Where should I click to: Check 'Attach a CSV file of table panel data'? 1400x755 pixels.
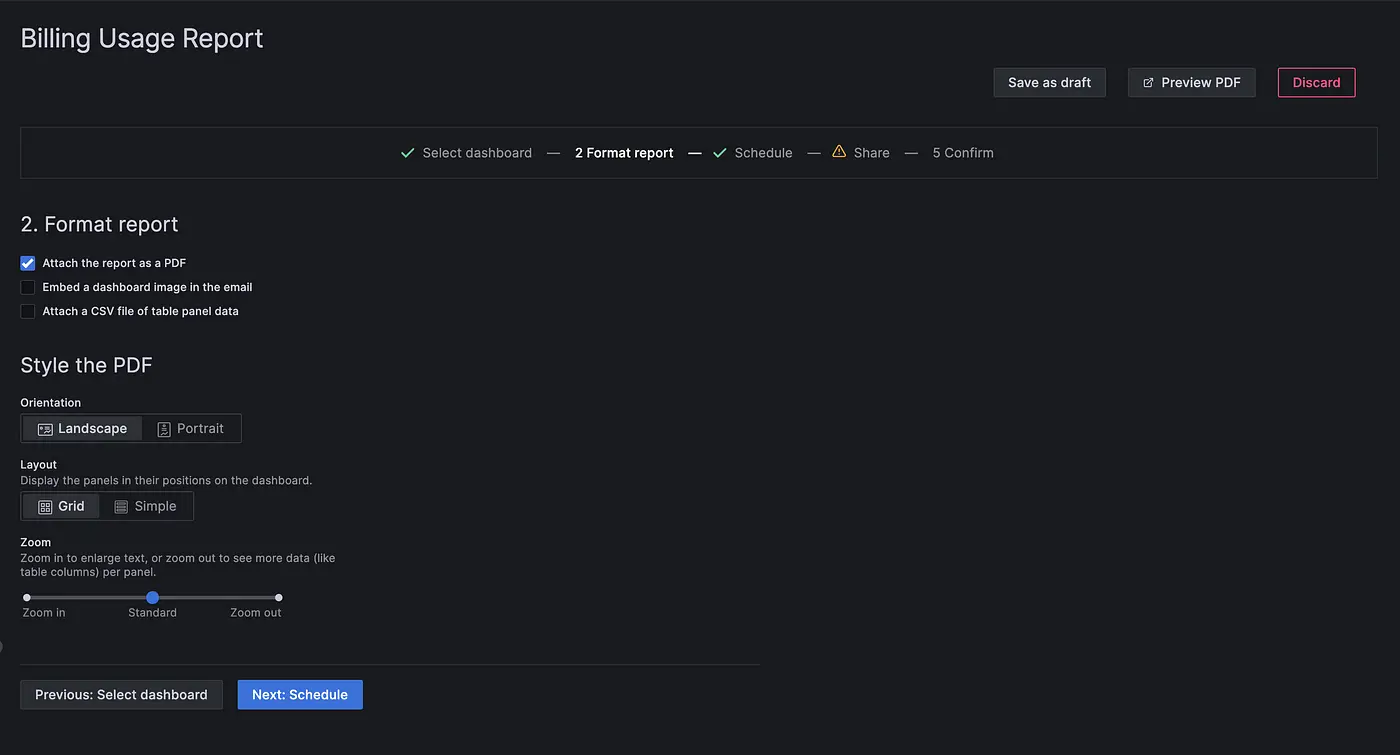tap(27, 311)
